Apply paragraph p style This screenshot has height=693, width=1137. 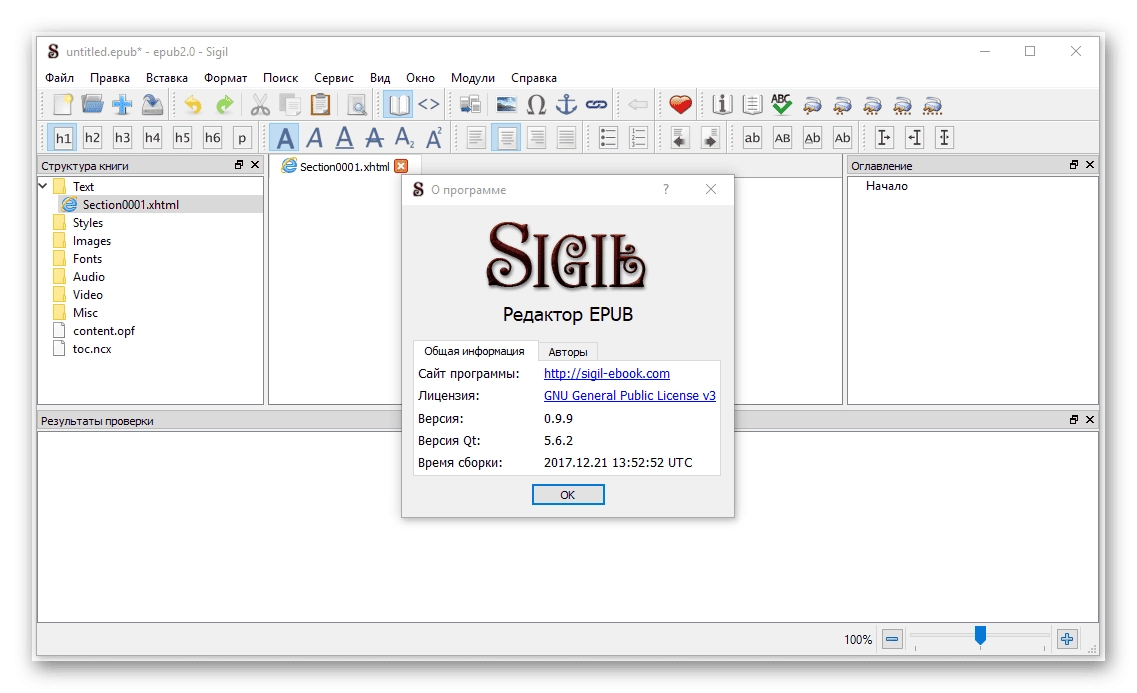pos(241,138)
